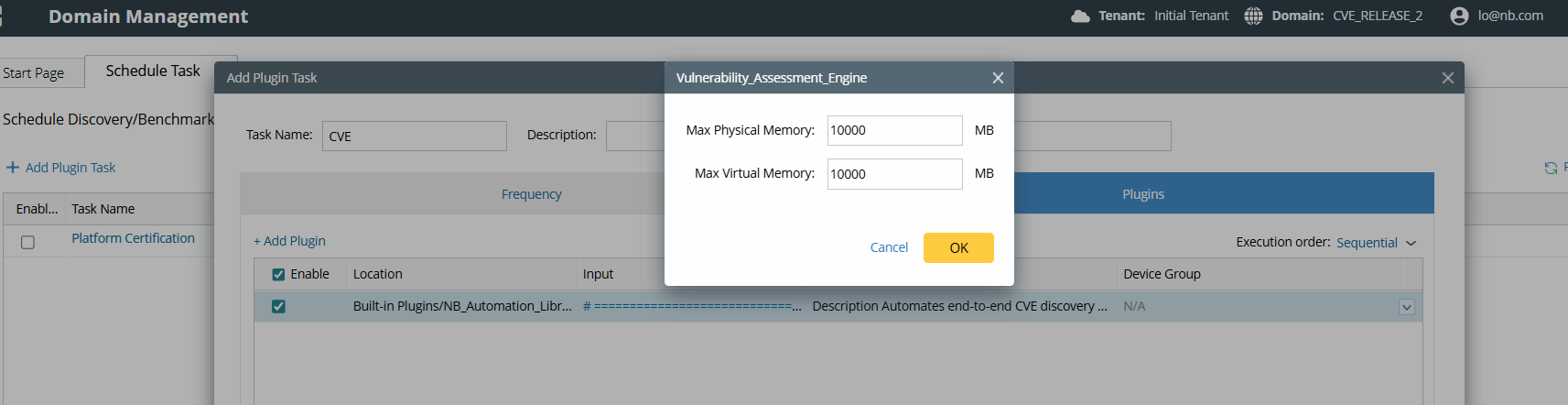Select the Plugins tab
Image resolution: width=1568 pixels, height=405 pixels.
[x=1143, y=194]
